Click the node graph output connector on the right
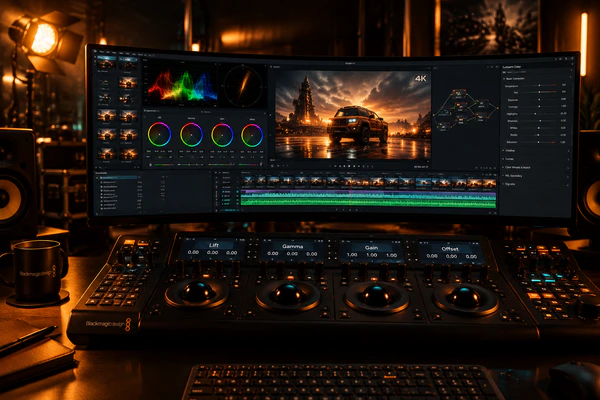The width and height of the screenshot is (600, 400). coord(497,108)
